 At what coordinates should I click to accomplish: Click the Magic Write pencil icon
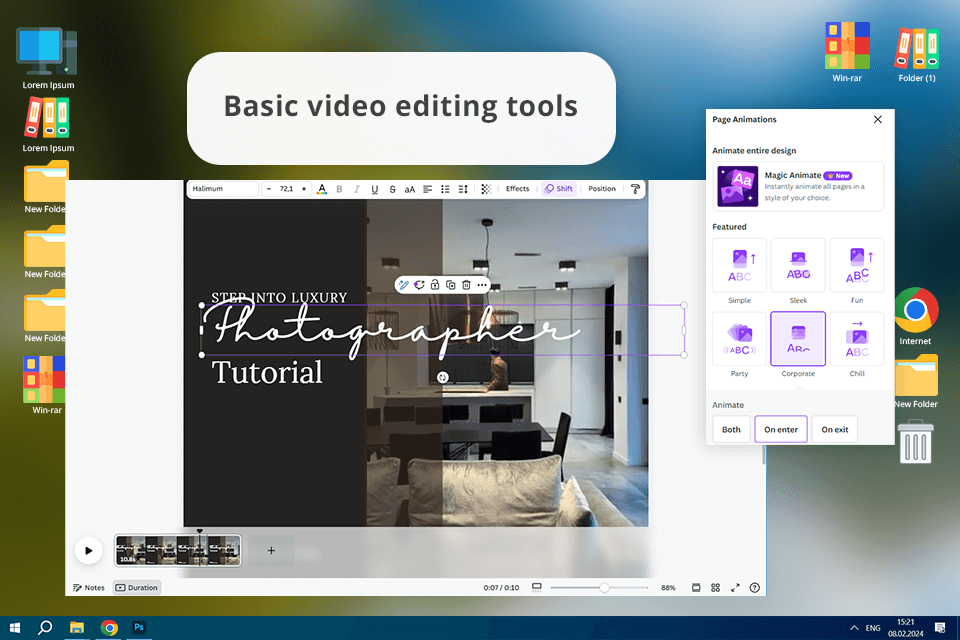(x=403, y=285)
